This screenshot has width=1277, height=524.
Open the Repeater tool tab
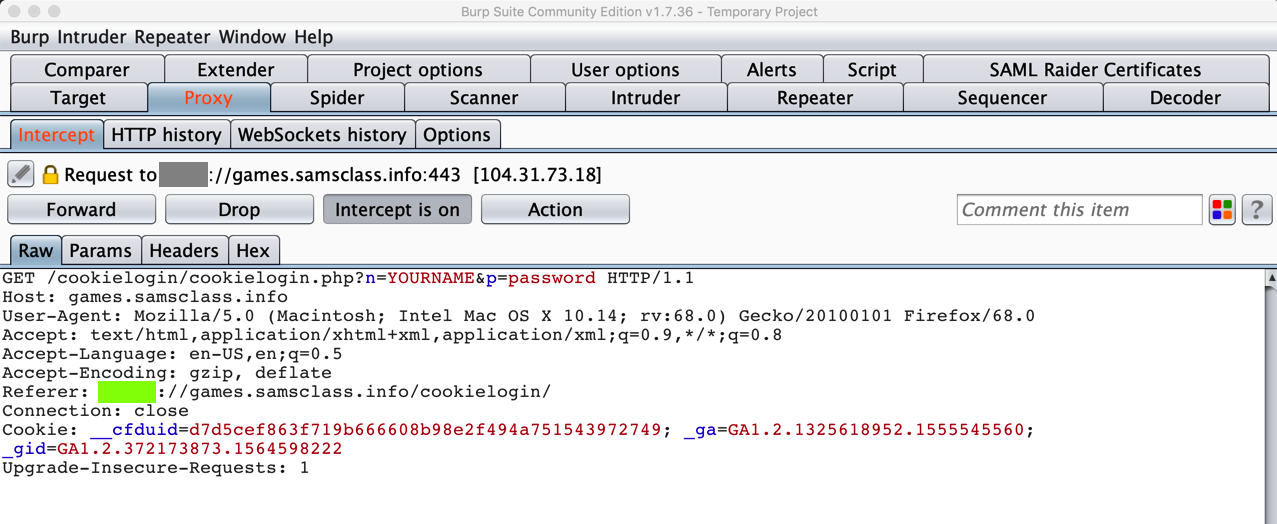click(x=814, y=98)
